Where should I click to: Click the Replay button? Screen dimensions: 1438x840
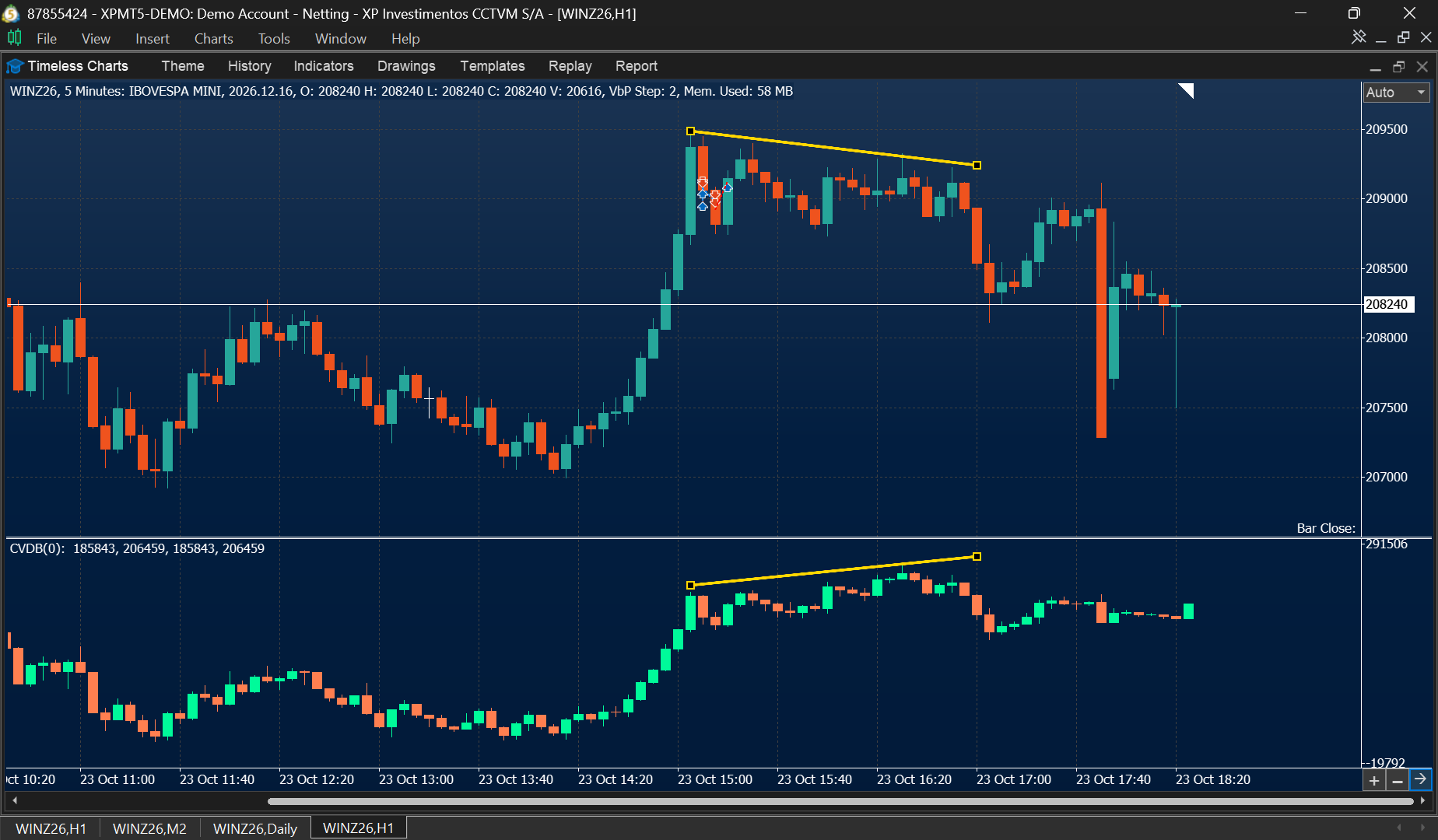pos(570,66)
